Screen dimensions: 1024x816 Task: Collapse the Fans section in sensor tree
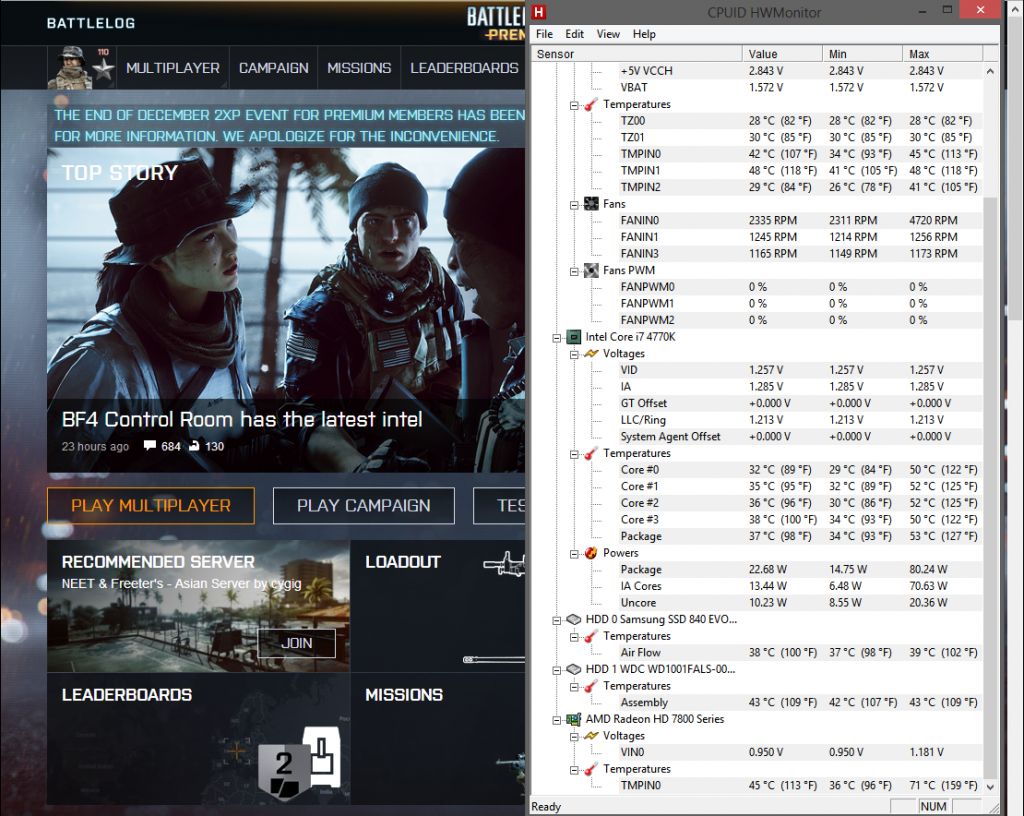point(575,204)
